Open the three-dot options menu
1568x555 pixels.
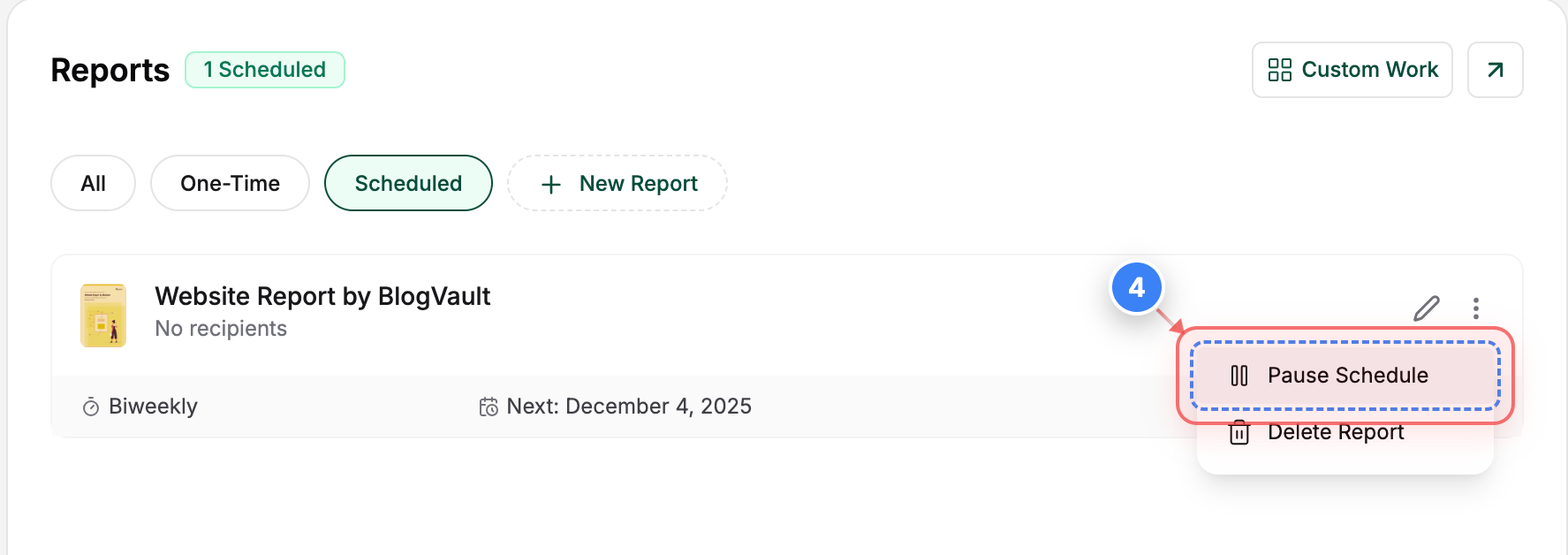[x=1476, y=308]
